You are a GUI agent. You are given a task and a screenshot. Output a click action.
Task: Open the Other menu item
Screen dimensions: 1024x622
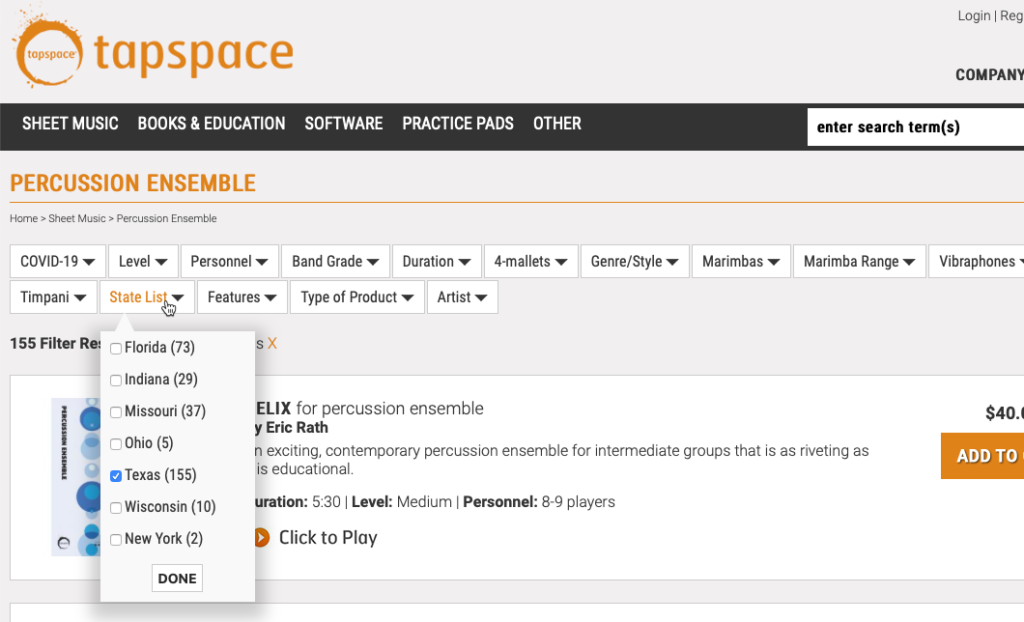[557, 123]
